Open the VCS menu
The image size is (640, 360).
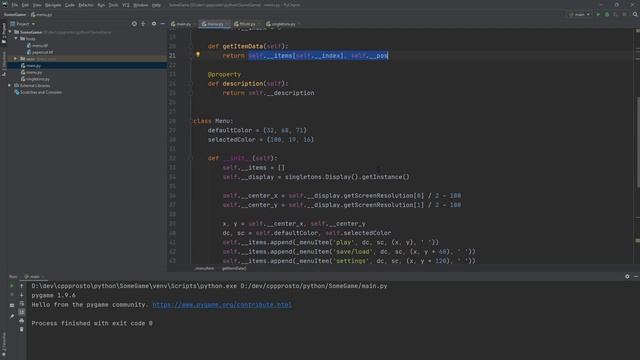coord(126,5)
